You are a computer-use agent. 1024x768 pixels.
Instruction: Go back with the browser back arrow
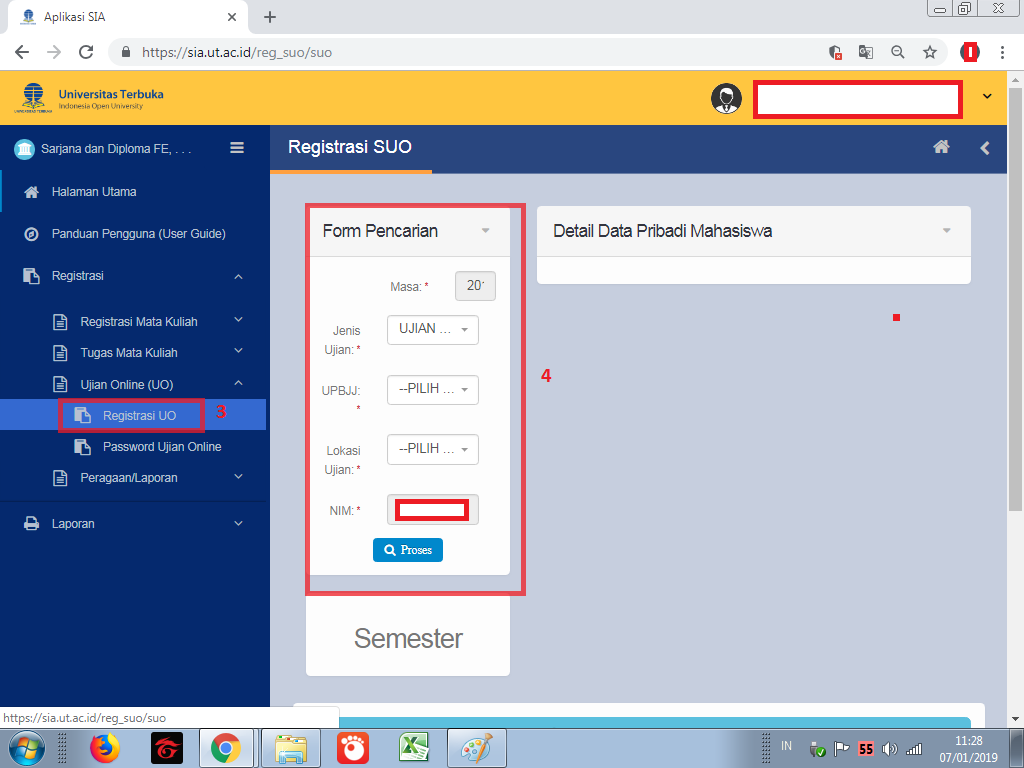point(22,52)
